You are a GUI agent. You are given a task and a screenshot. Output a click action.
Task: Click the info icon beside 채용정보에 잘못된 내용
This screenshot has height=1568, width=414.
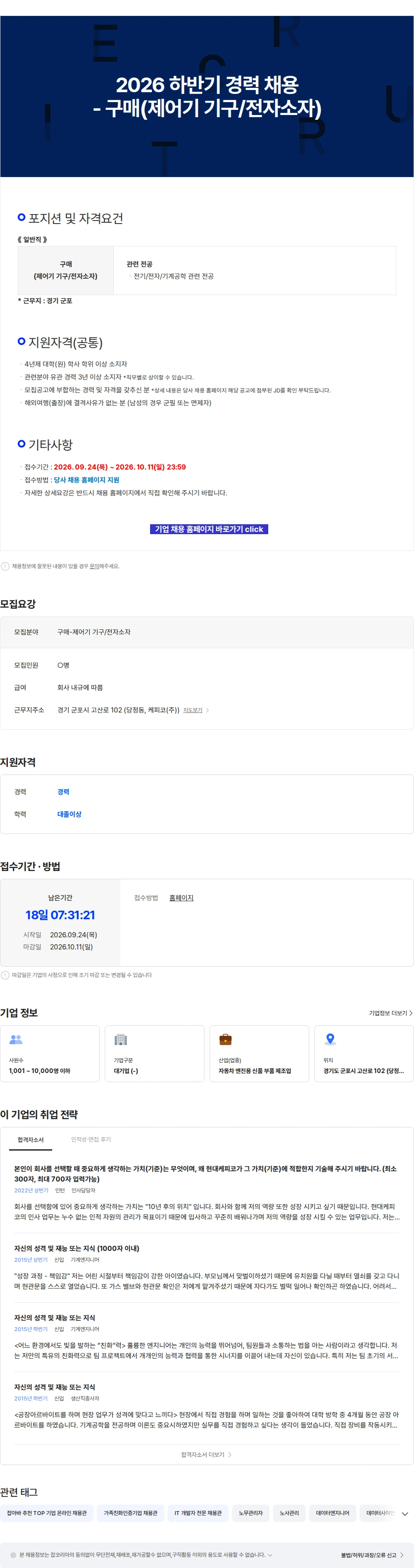pos(6,566)
